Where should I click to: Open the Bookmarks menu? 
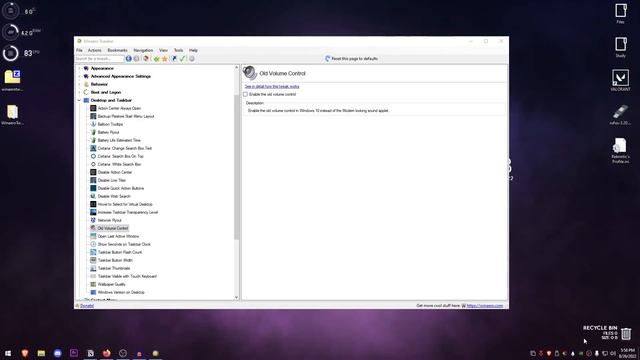[x=118, y=50]
